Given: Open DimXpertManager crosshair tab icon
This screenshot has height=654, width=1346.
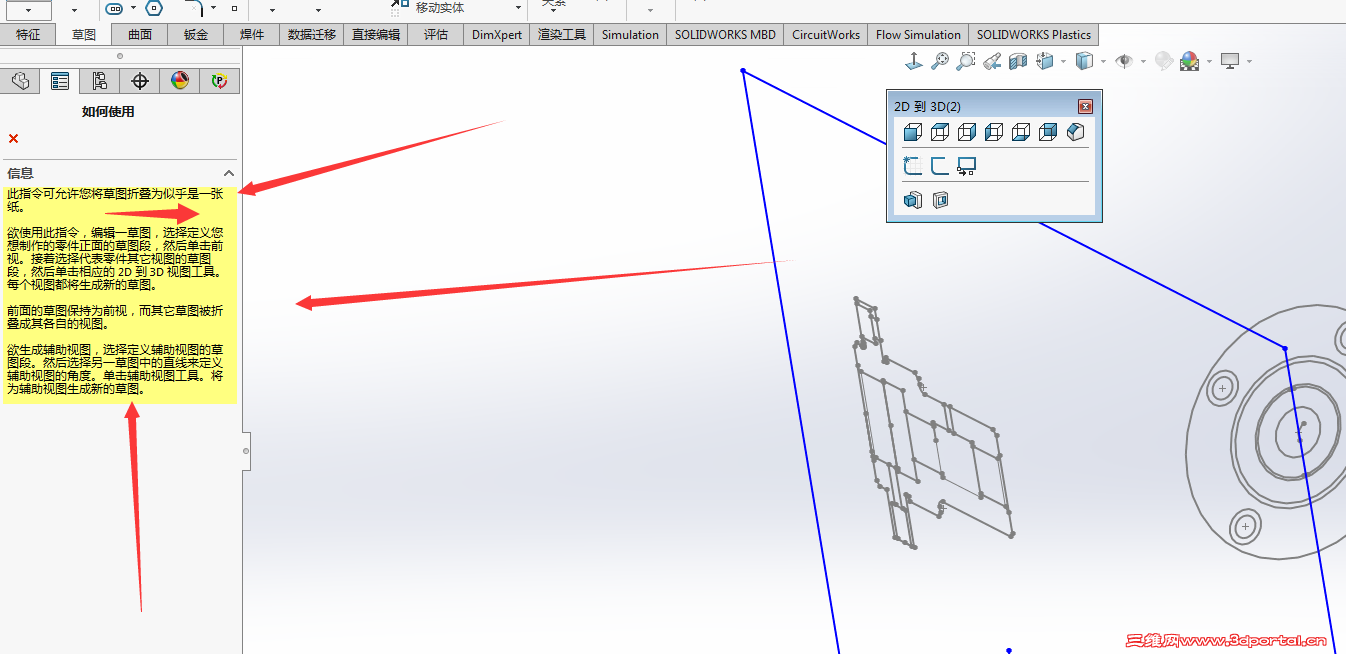Looking at the screenshot, I should pyautogui.click(x=140, y=81).
